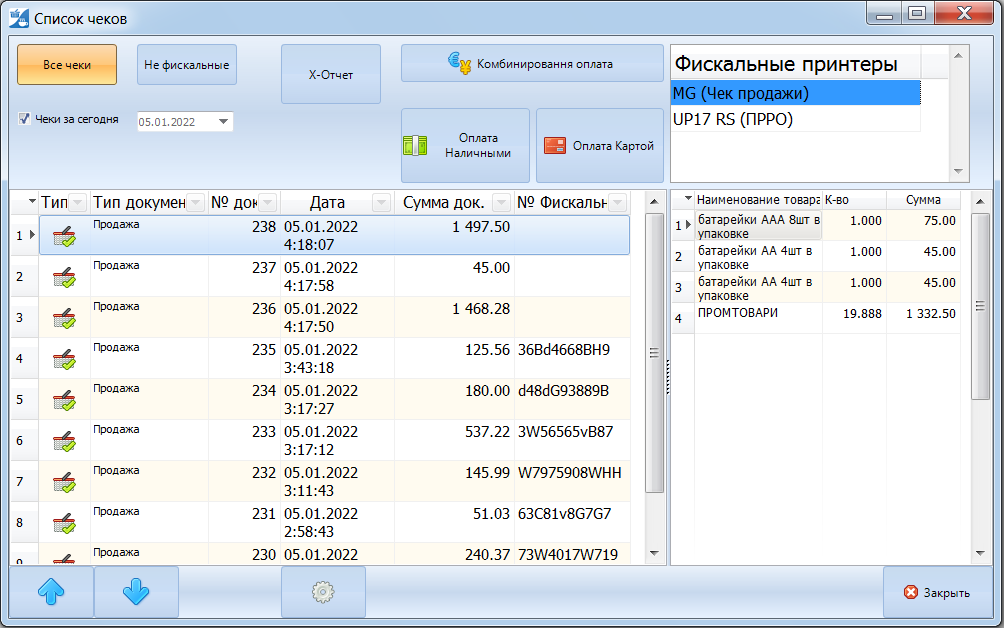Switch to Не фискальные receipts
Viewport: 1004px width, 628px height.
(x=187, y=65)
